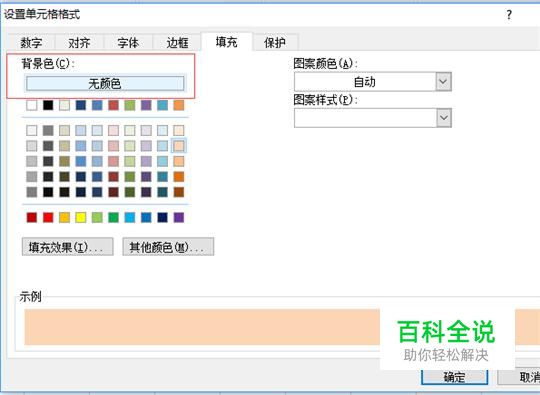Screen dimensions: 540x395
Task: Expand the 图案颜色 dropdown showing 自动
Action: coord(443,82)
